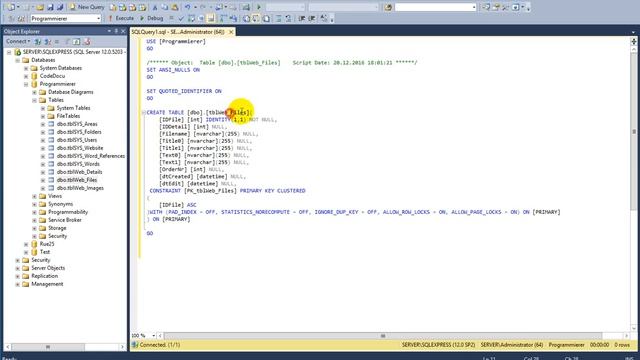Select the dbo.tblSYS_Folders table
This screenshot has width=640, height=360.
coord(79,132)
